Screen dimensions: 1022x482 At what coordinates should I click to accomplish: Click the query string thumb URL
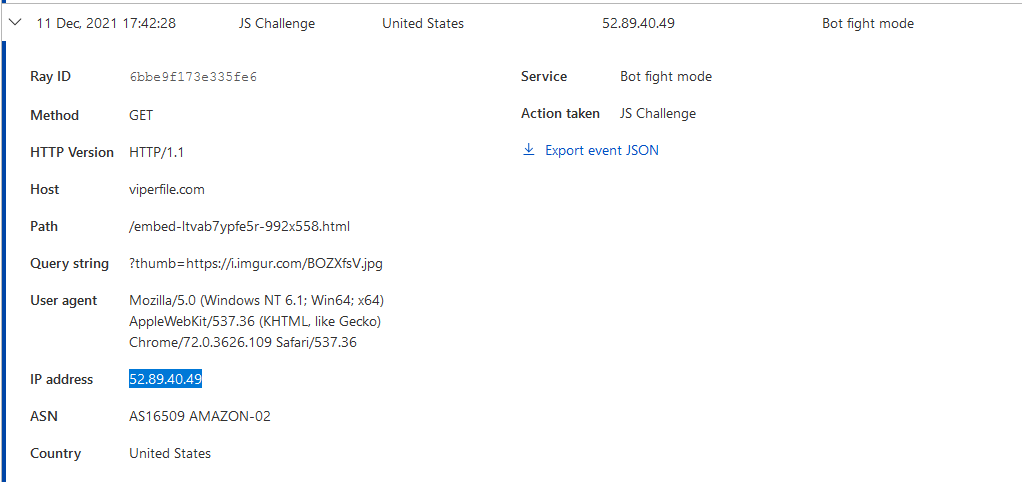(256, 264)
